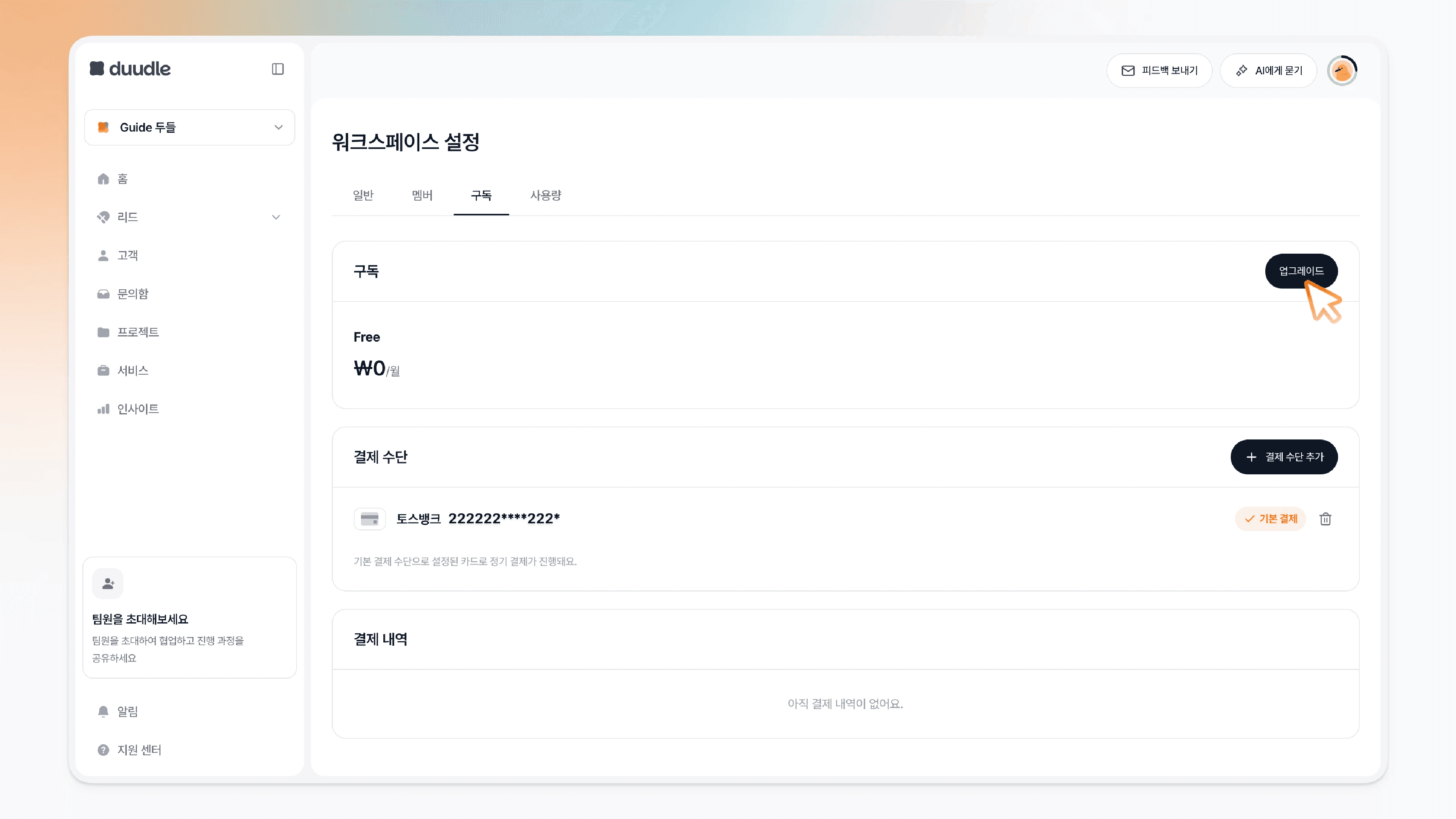Viewport: 1456px width, 819px height.
Task: Click the 알림 bell icon
Action: click(x=103, y=712)
